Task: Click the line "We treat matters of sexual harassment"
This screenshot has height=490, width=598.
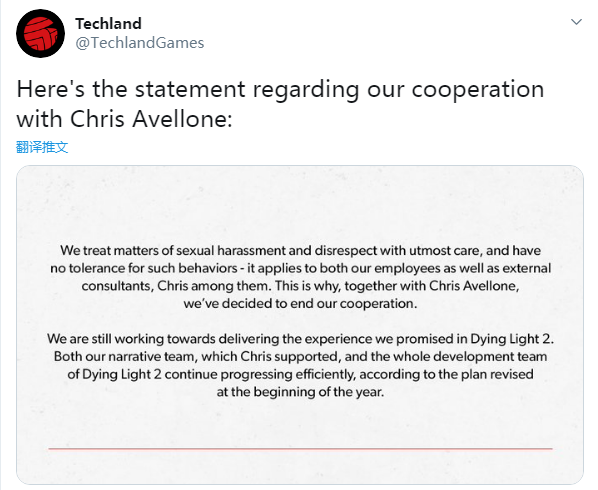Action: pos(301,251)
